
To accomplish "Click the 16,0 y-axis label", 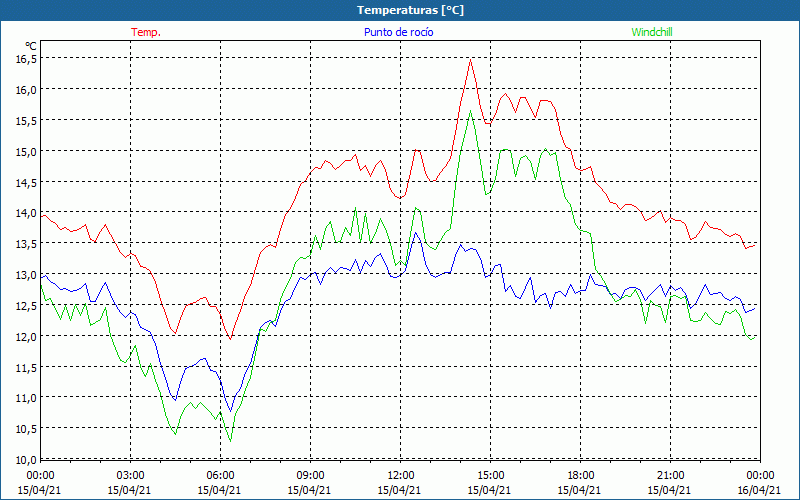I will click(x=27, y=89).
